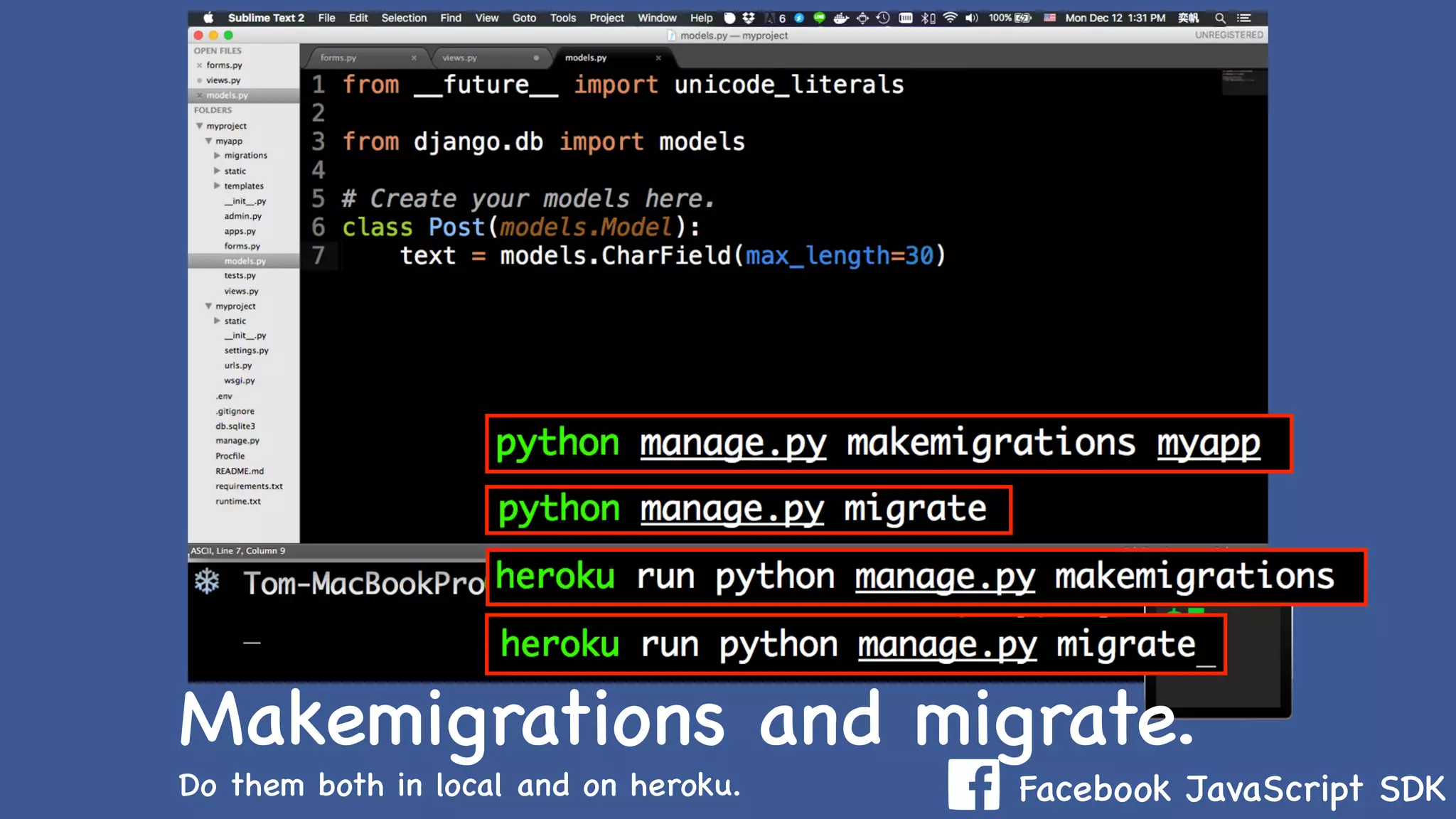Open tests.py in the sidebar

pyautogui.click(x=240, y=276)
